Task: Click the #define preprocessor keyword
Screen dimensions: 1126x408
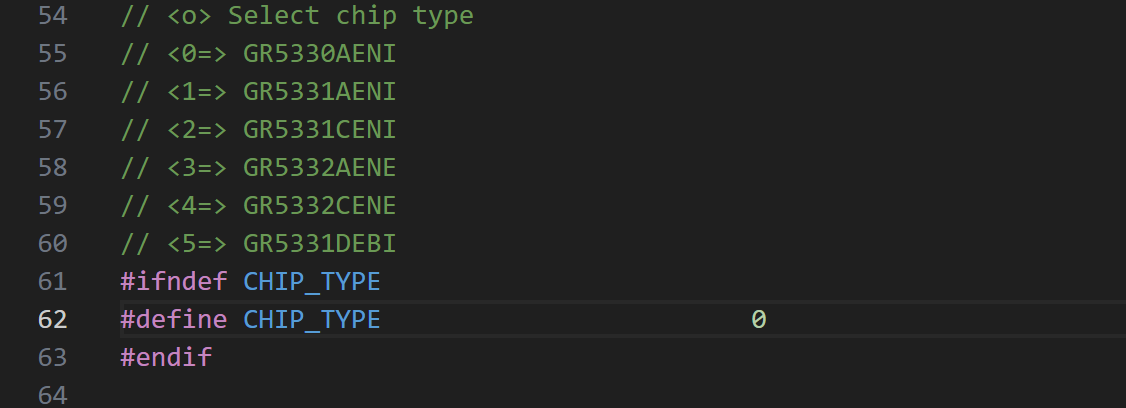Action: [174, 320]
